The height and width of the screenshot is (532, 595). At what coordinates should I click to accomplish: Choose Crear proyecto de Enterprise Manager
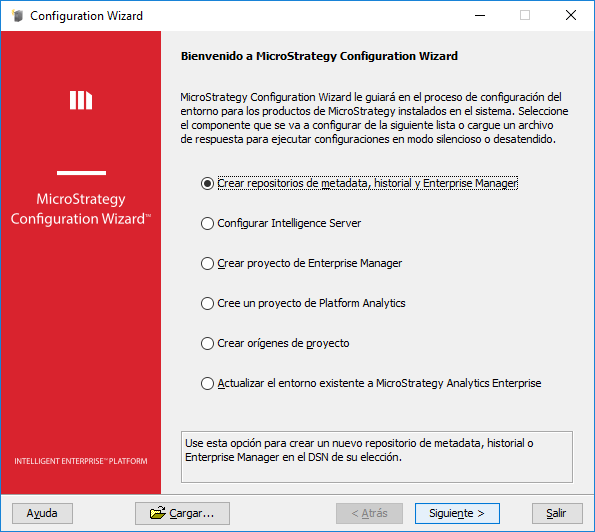click(207, 263)
